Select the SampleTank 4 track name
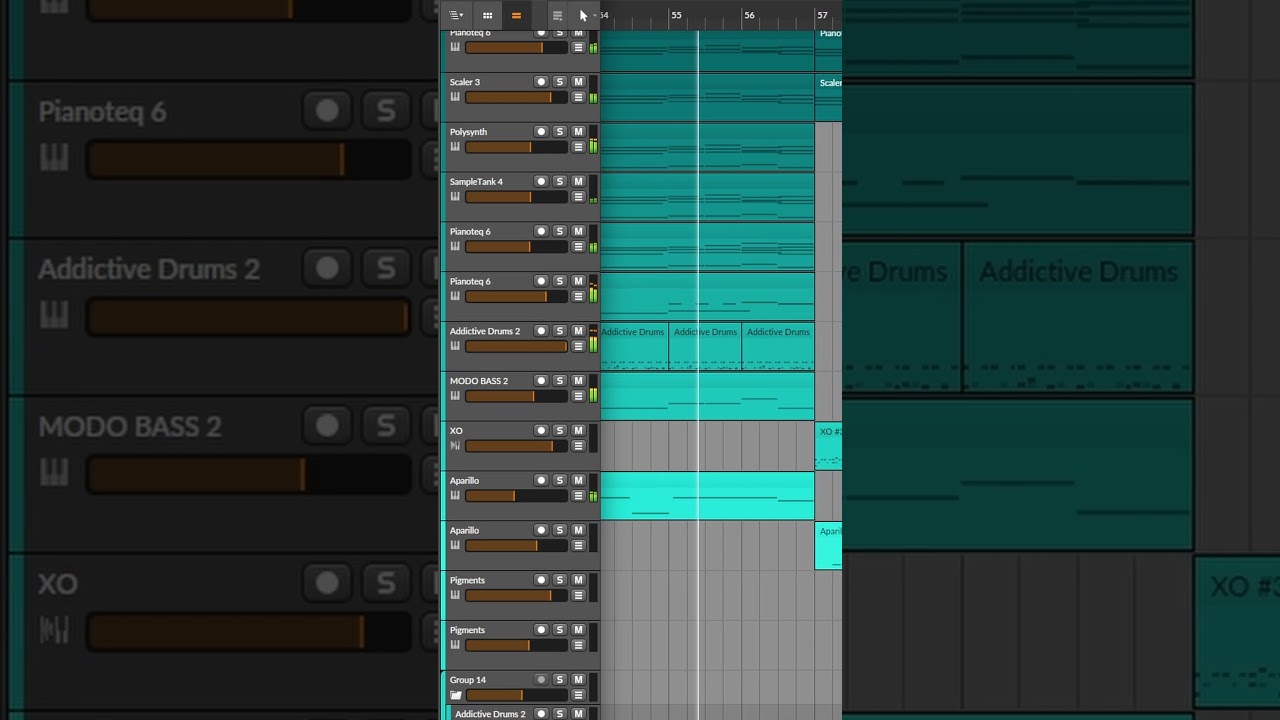 coord(476,182)
